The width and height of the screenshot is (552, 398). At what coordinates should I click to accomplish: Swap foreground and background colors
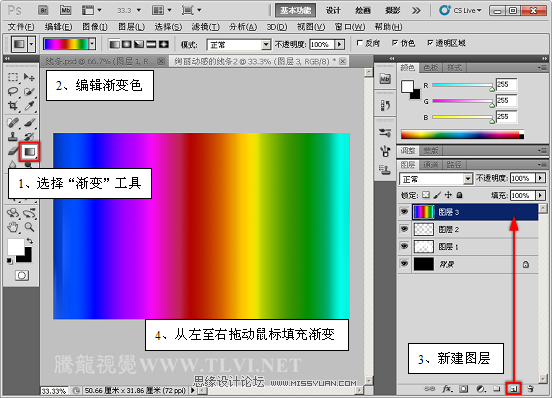point(30,241)
